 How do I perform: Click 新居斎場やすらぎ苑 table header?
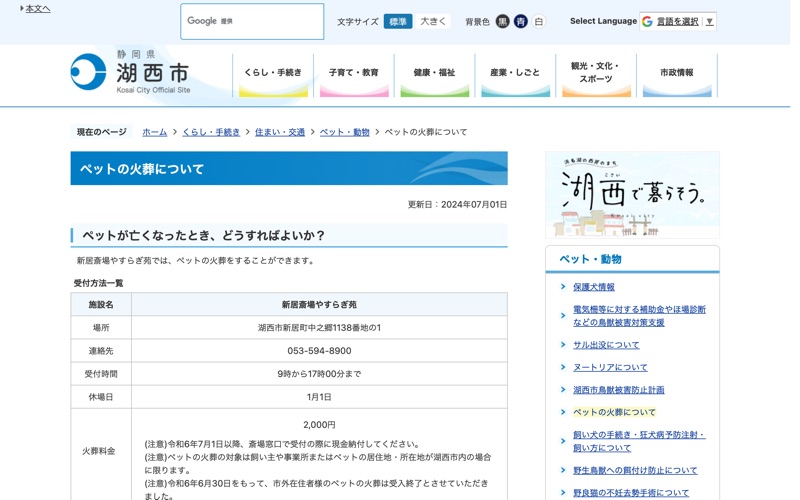(319, 305)
